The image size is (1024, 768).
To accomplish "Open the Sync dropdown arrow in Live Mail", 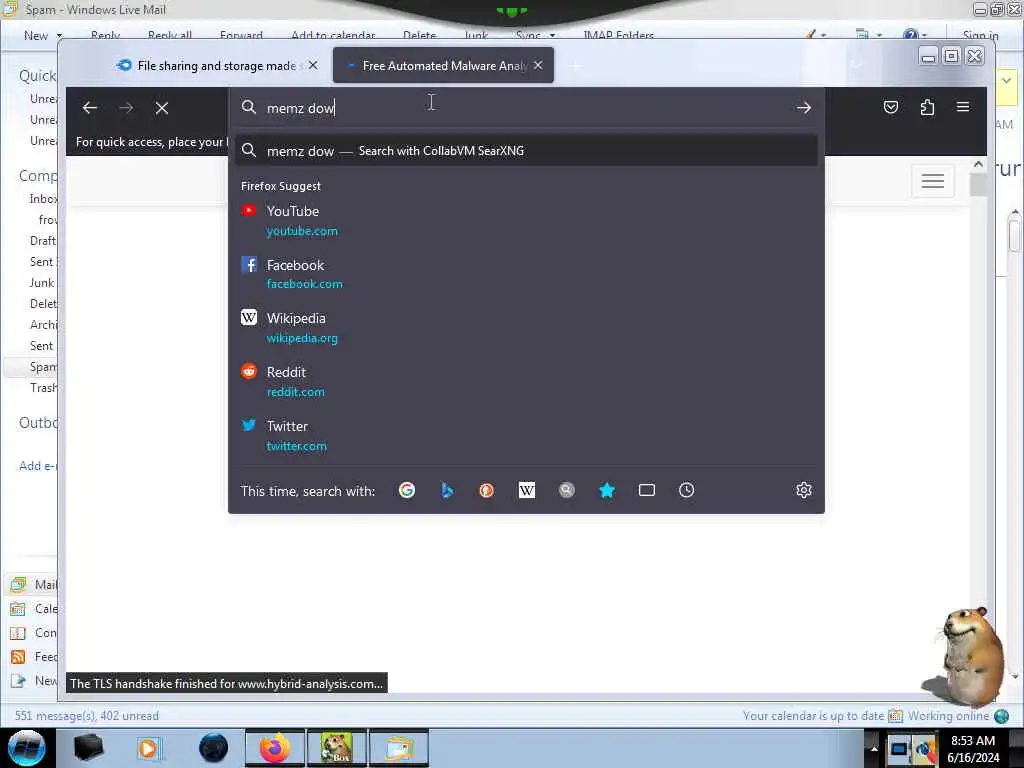I will click(552, 35).
